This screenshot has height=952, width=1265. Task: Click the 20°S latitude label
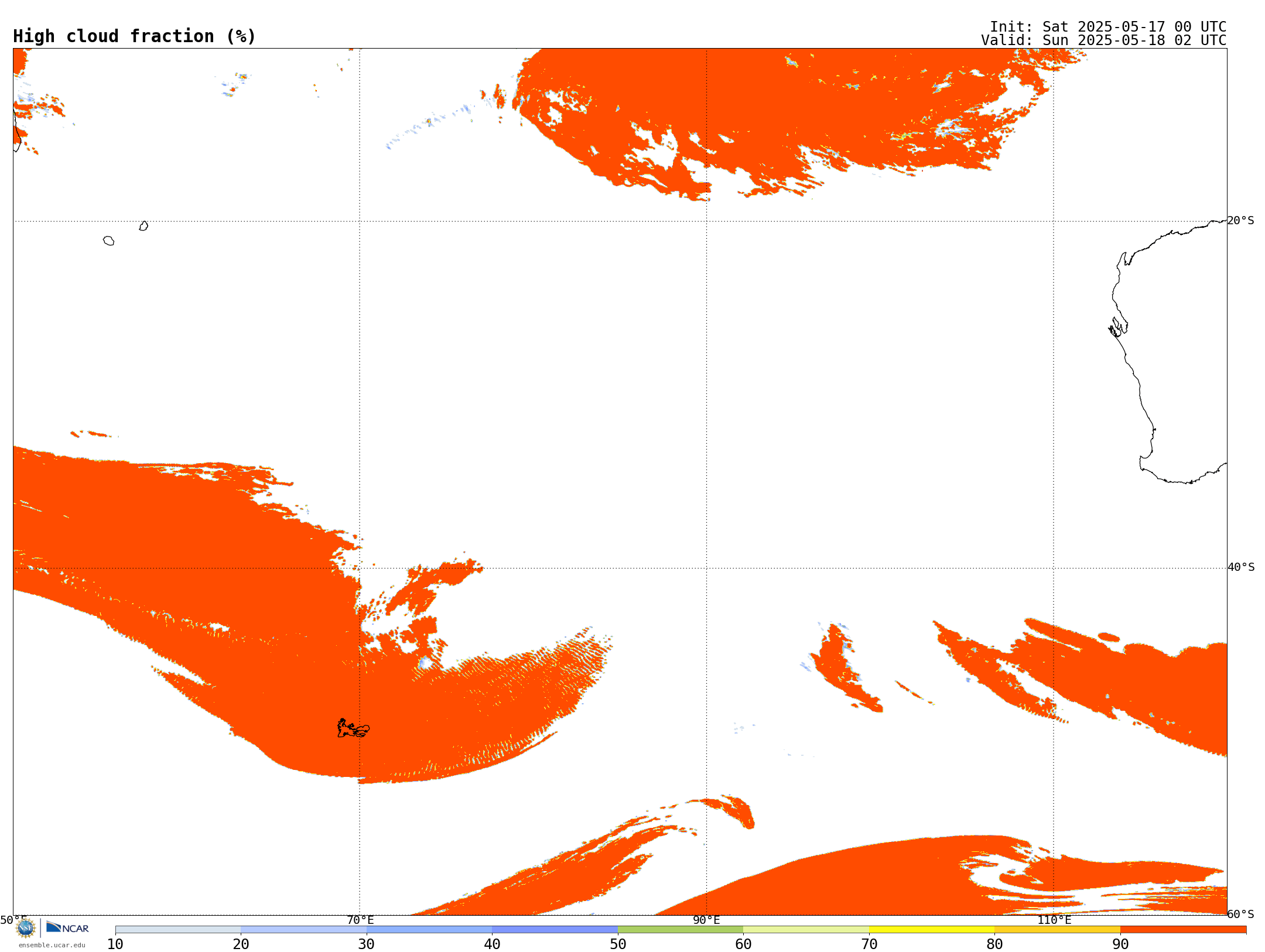click(x=1241, y=221)
